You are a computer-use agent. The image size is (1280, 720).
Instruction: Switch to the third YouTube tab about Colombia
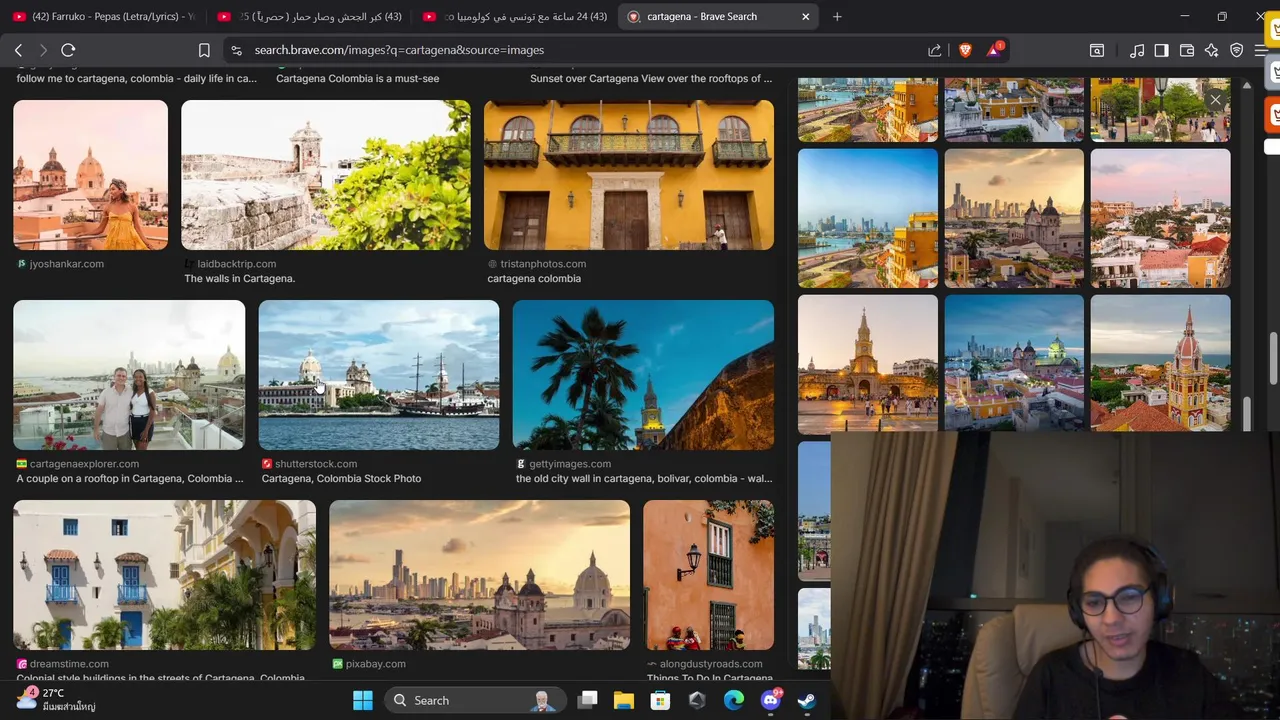(515, 16)
